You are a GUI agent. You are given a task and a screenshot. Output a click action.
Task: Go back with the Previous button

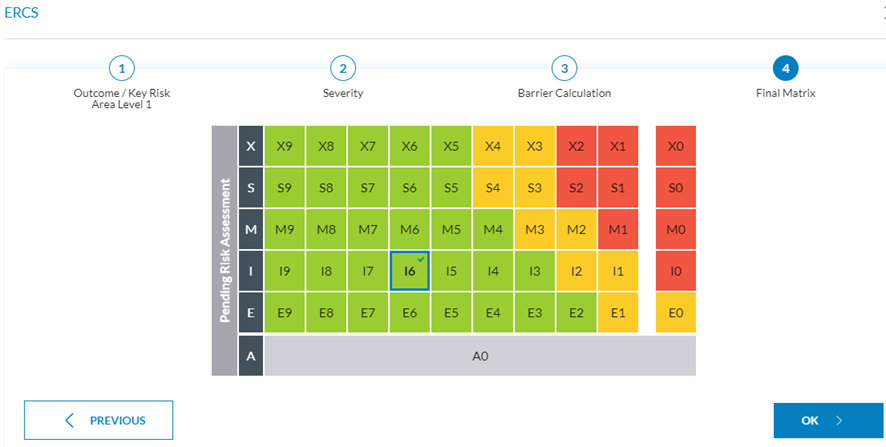(x=99, y=420)
